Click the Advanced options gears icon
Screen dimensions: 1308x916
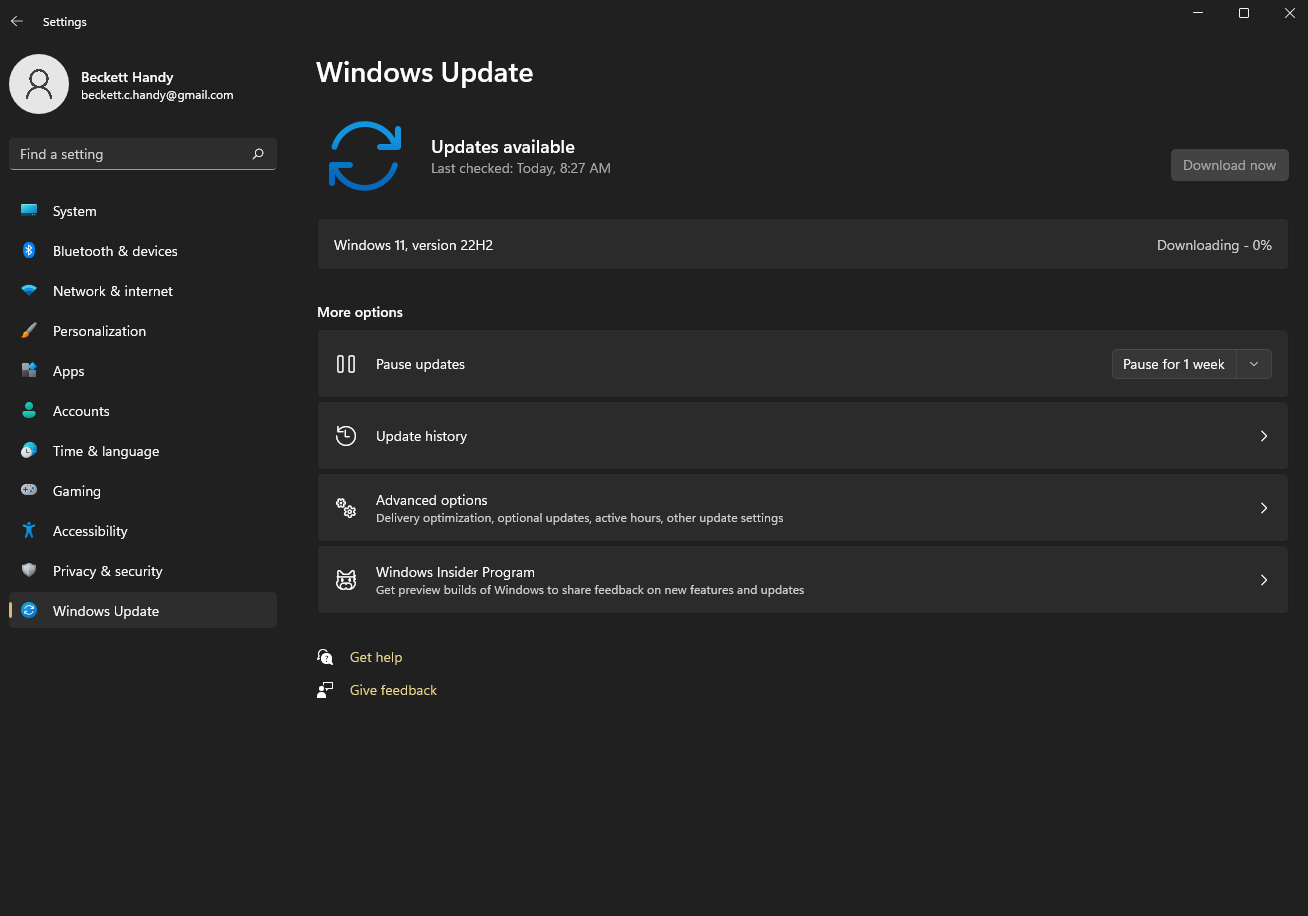click(x=346, y=508)
